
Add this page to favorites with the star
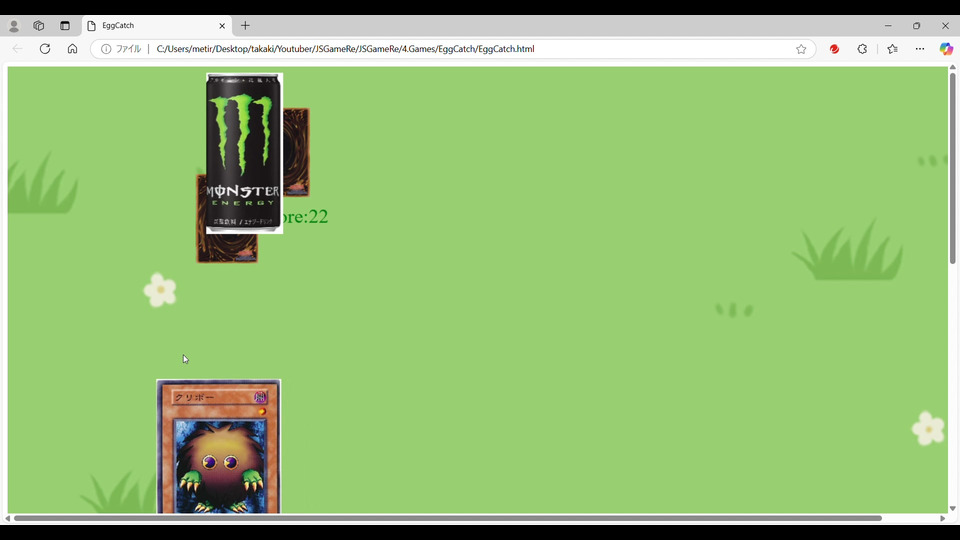(x=801, y=49)
